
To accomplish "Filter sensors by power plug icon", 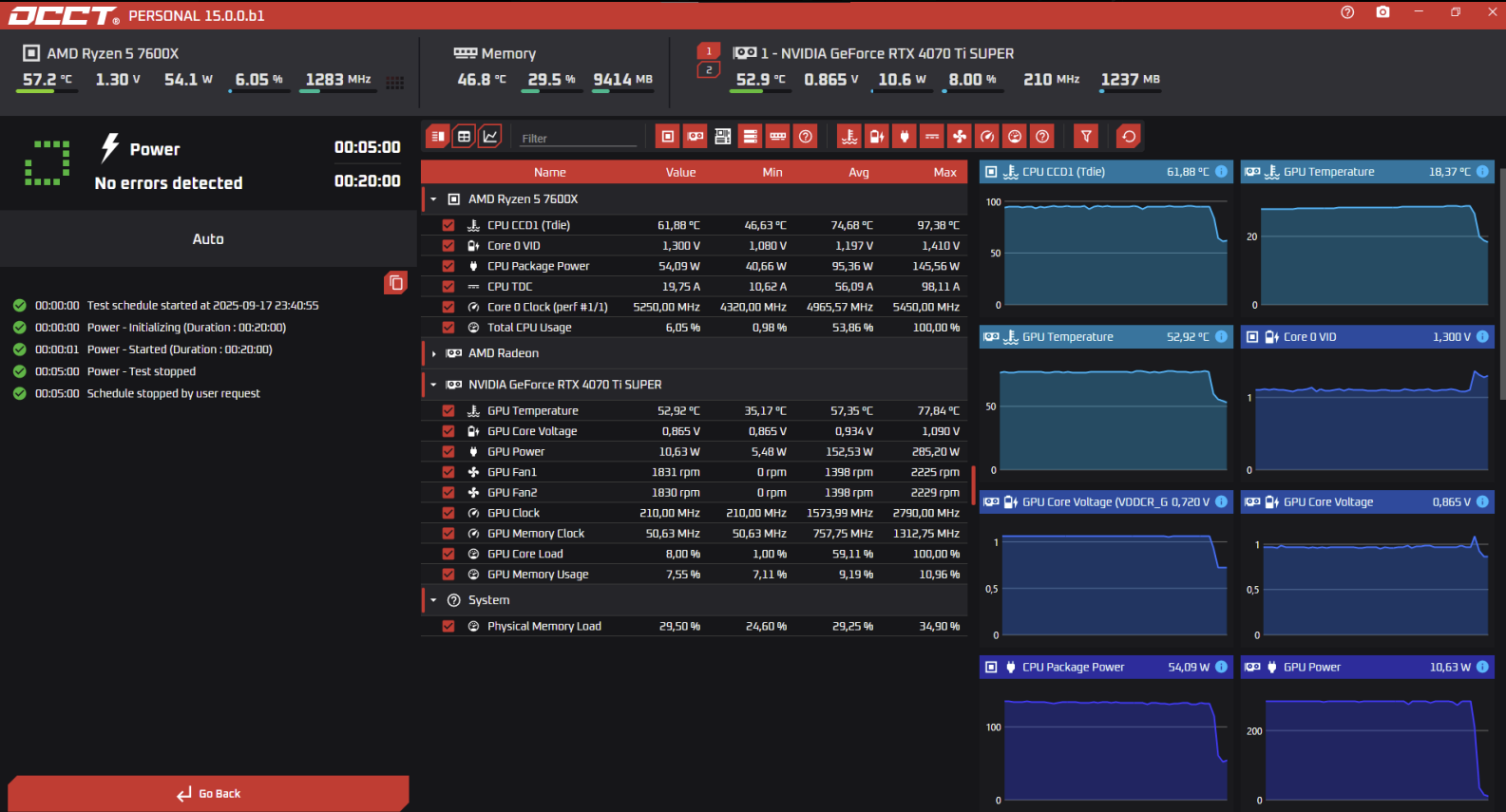I will (905, 137).
